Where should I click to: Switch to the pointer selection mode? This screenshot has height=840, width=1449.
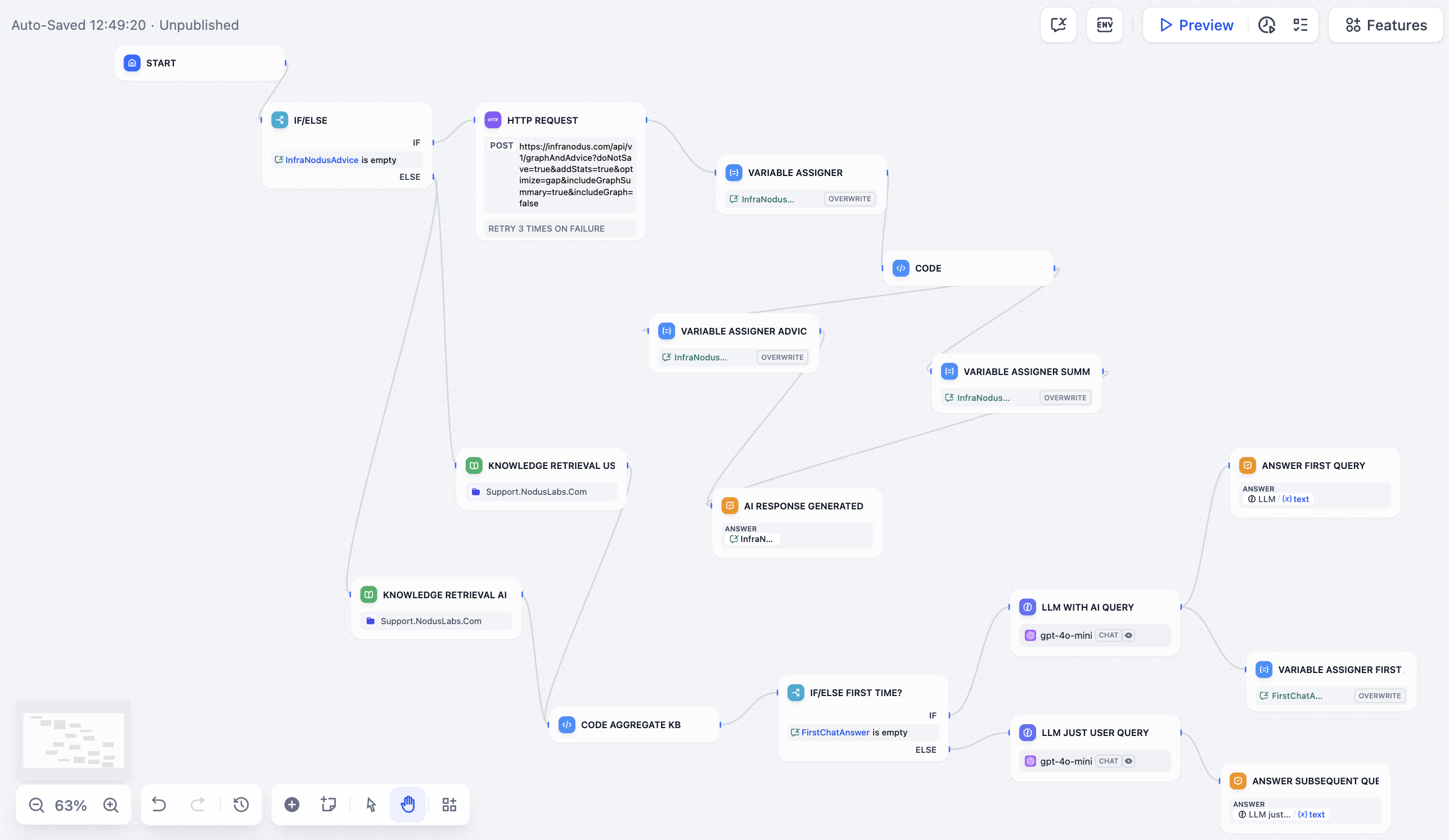[x=370, y=805]
